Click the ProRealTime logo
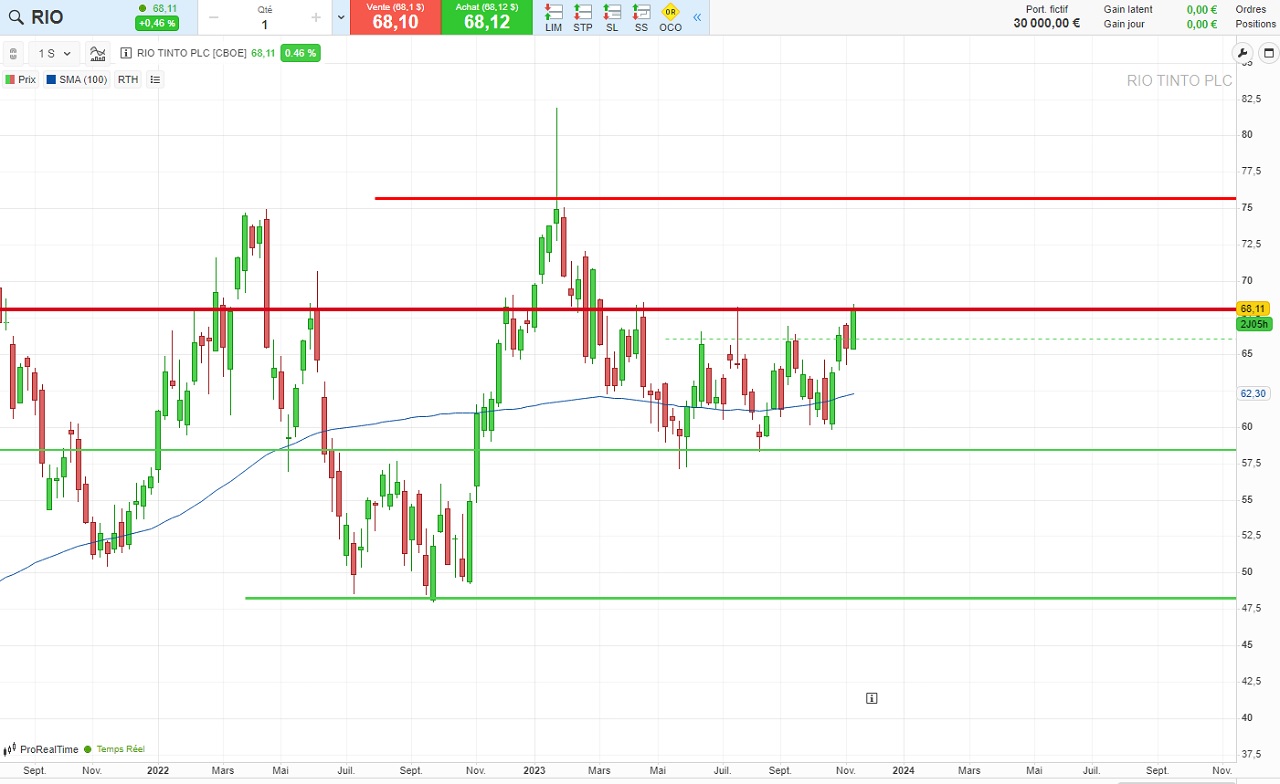Image resolution: width=1280 pixels, height=784 pixels. click(42, 749)
